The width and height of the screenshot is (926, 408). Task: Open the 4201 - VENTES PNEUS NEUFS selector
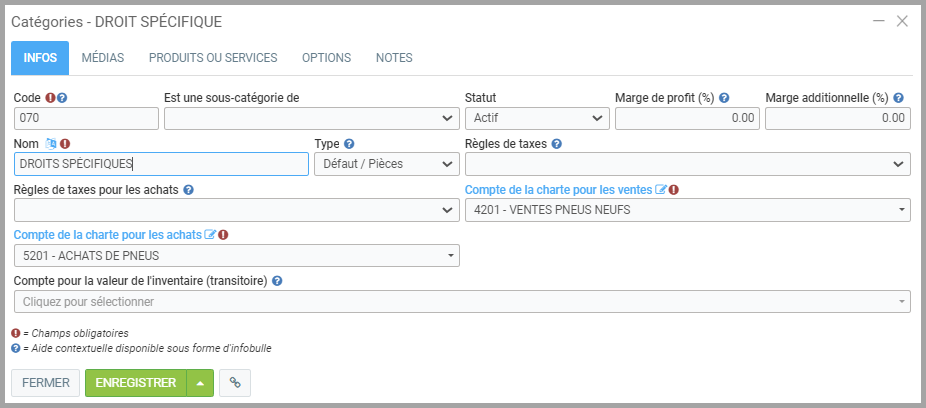click(x=687, y=210)
